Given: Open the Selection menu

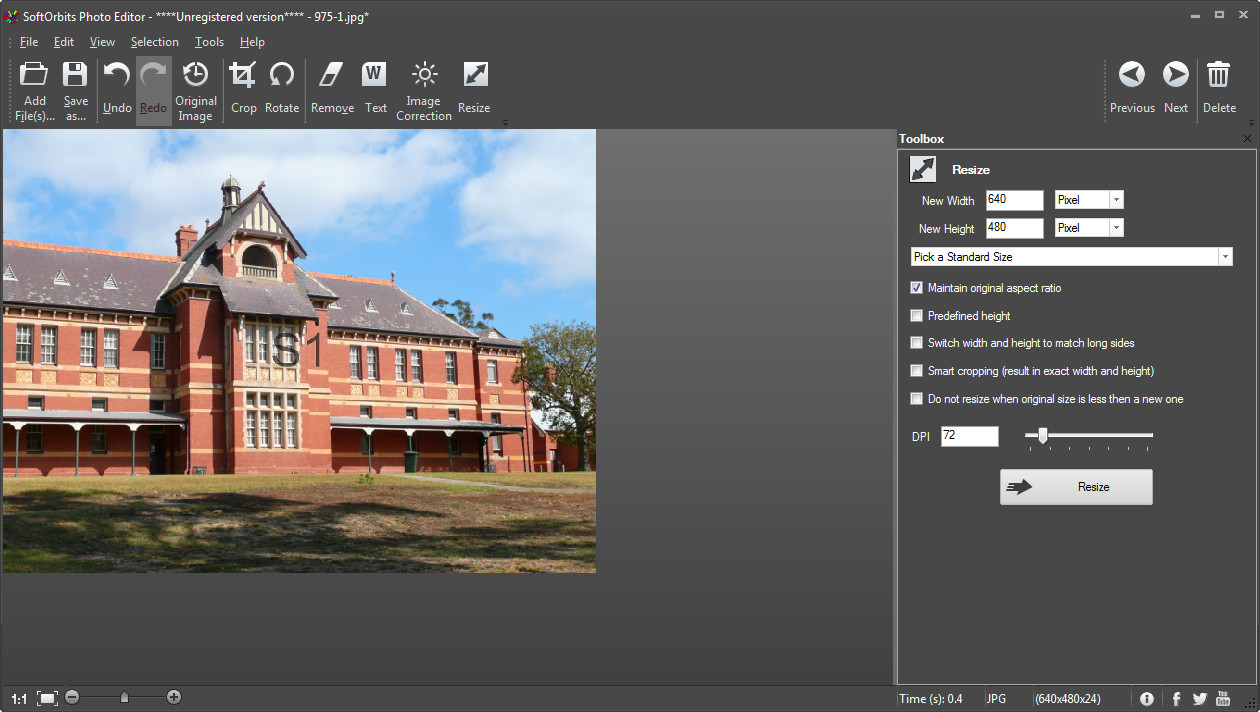Looking at the screenshot, I should 154,42.
